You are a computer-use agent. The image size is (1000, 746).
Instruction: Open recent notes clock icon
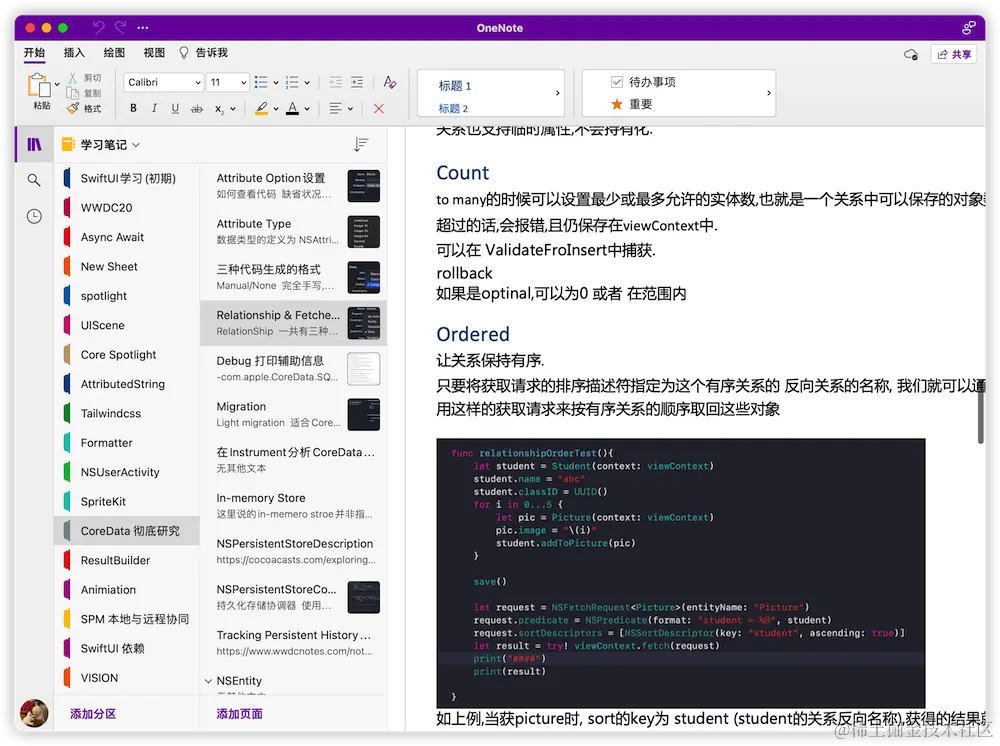tap(34, 216)
